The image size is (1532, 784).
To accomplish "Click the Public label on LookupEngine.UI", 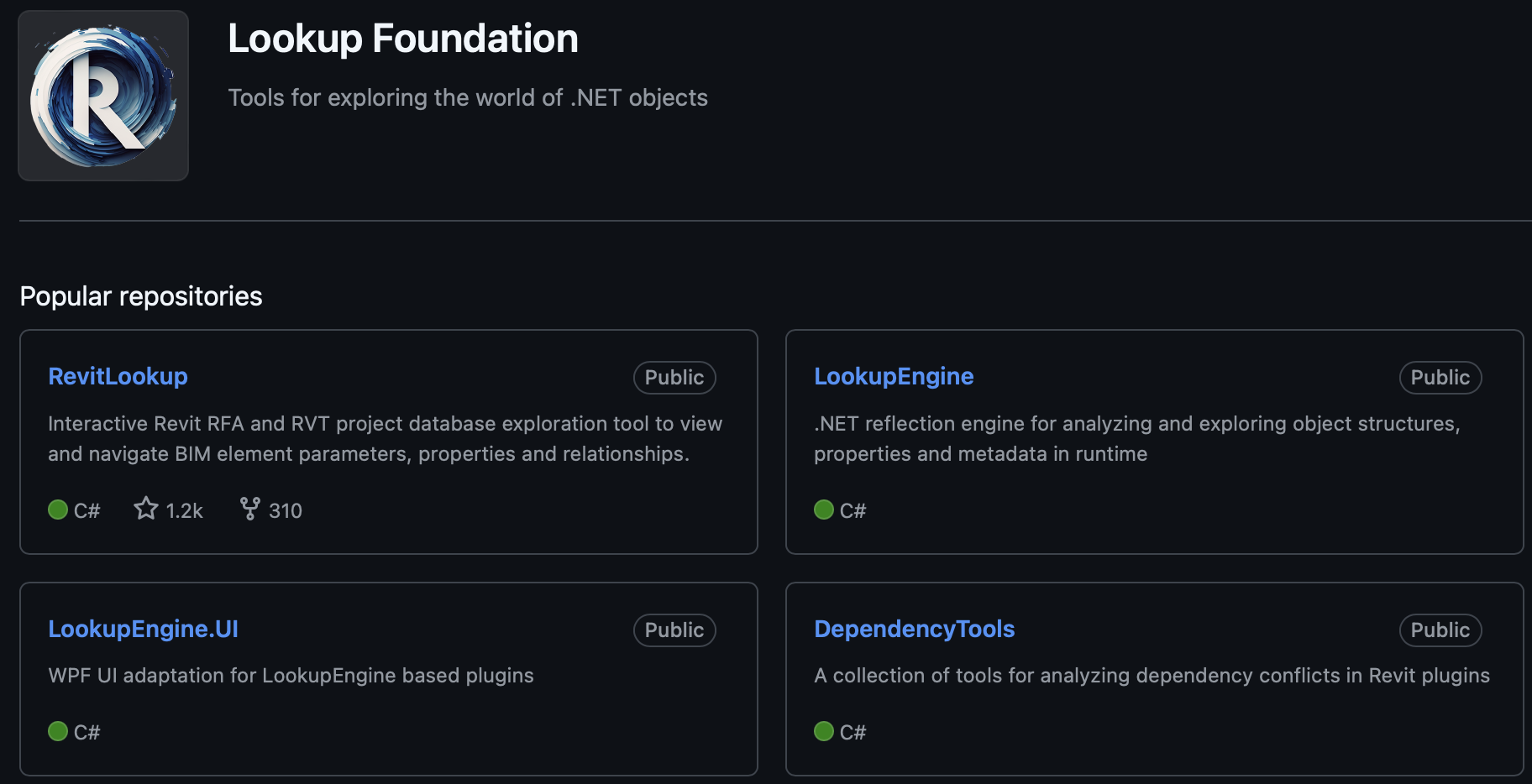I will (x=674, y=630).
